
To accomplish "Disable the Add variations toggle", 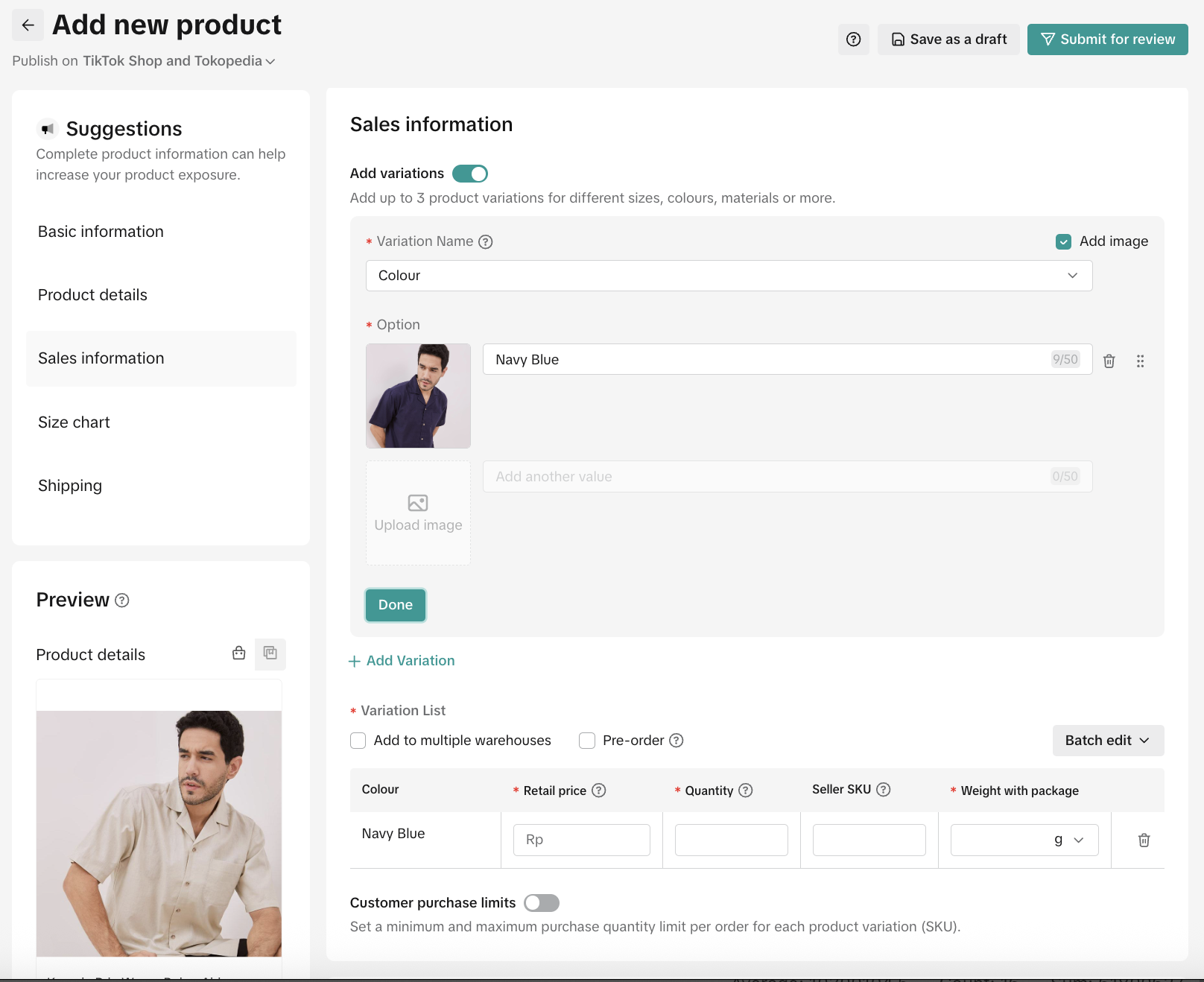I will [x=470, y=174].
